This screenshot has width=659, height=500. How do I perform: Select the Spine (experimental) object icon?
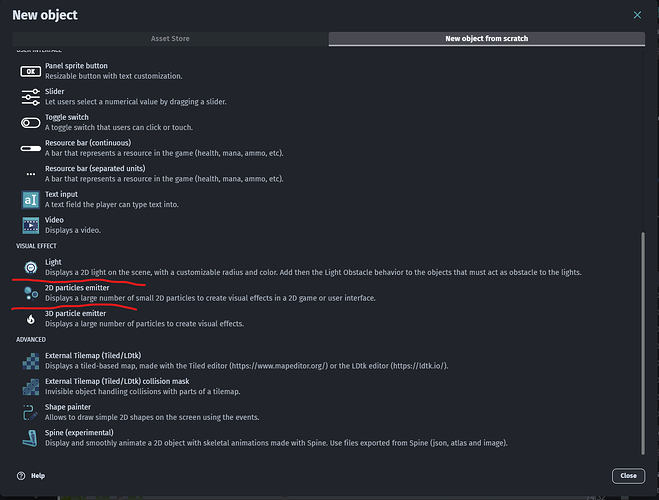tap(30, 438)
